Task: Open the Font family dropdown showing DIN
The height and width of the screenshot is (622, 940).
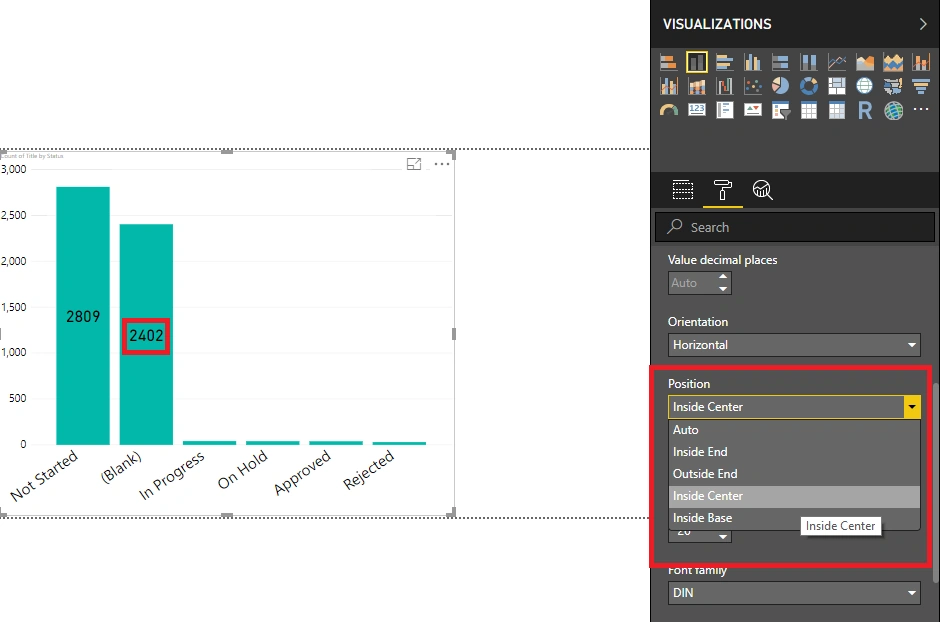Action: (794, 593)
